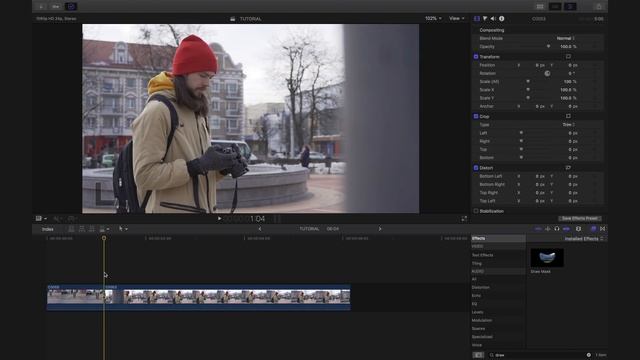640x360 pixels.
Task: Select Tiling effects category
Action: [x=477, y=263]
